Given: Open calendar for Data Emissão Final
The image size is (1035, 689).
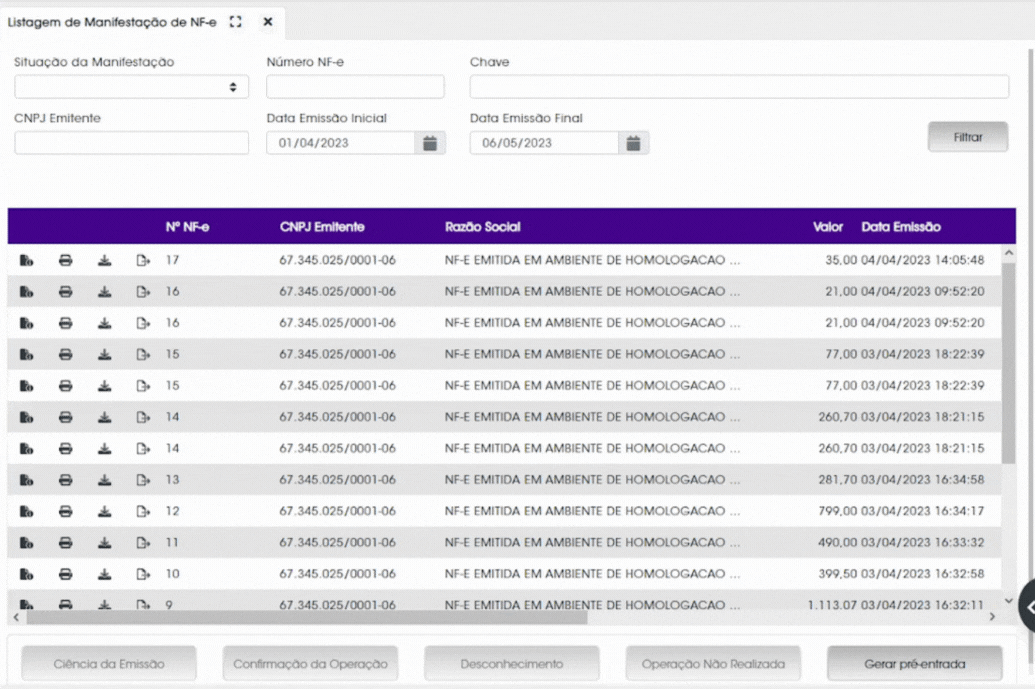Looking at the screenshot, I should tap(633, 143).
